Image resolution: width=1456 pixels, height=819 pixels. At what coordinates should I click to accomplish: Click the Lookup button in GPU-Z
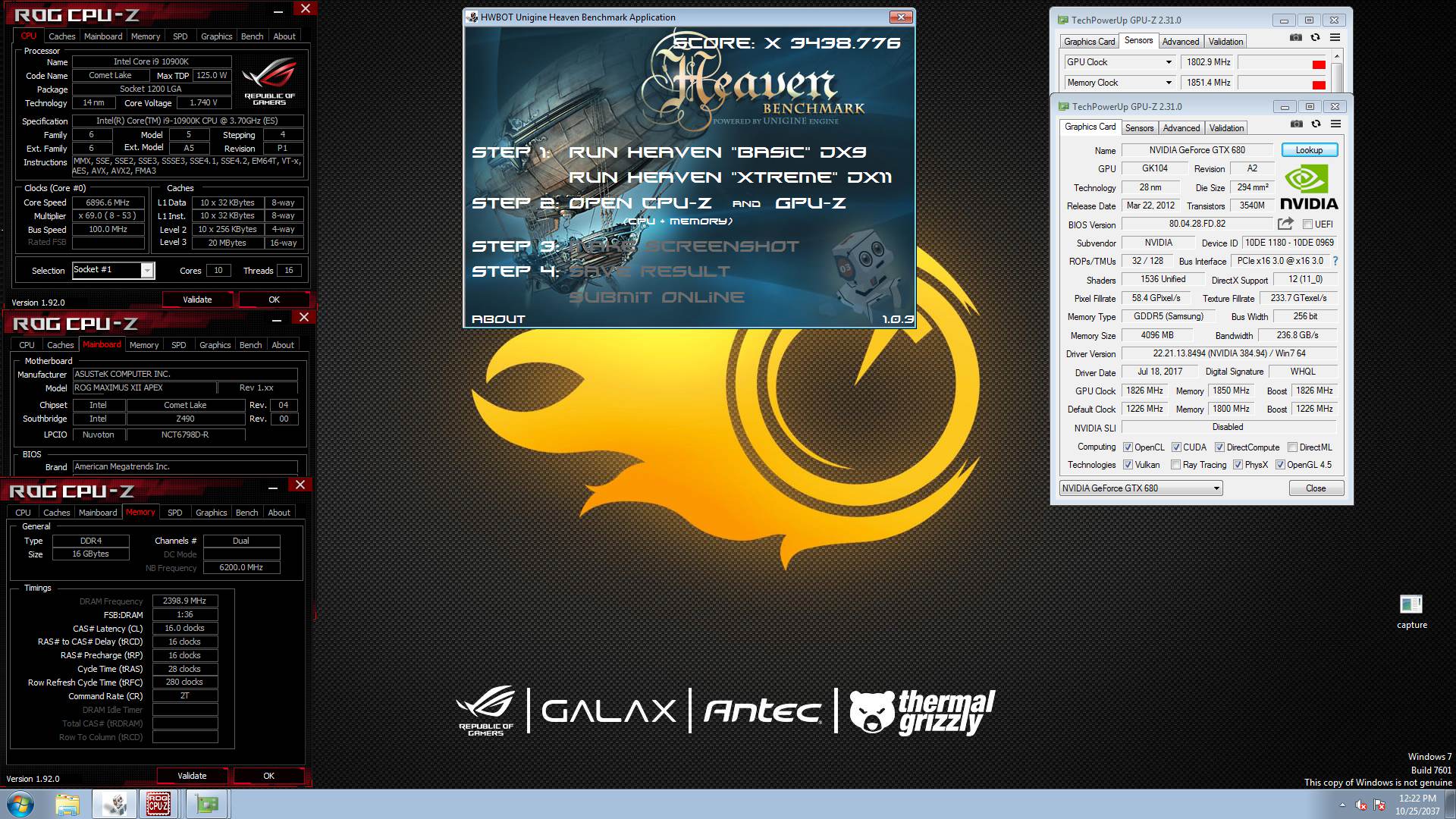point(1309,150)
